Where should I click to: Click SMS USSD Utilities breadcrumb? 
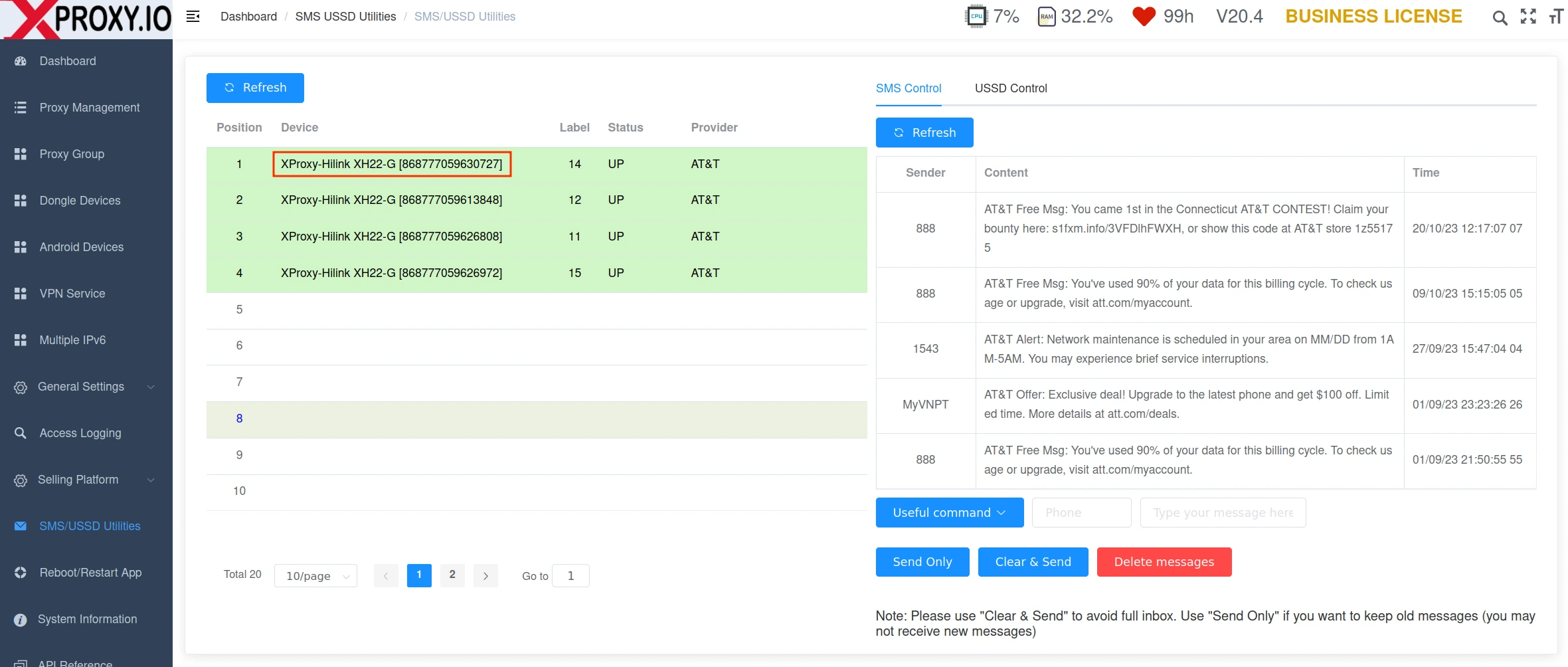pyautogui.click(x=345, y=17)
